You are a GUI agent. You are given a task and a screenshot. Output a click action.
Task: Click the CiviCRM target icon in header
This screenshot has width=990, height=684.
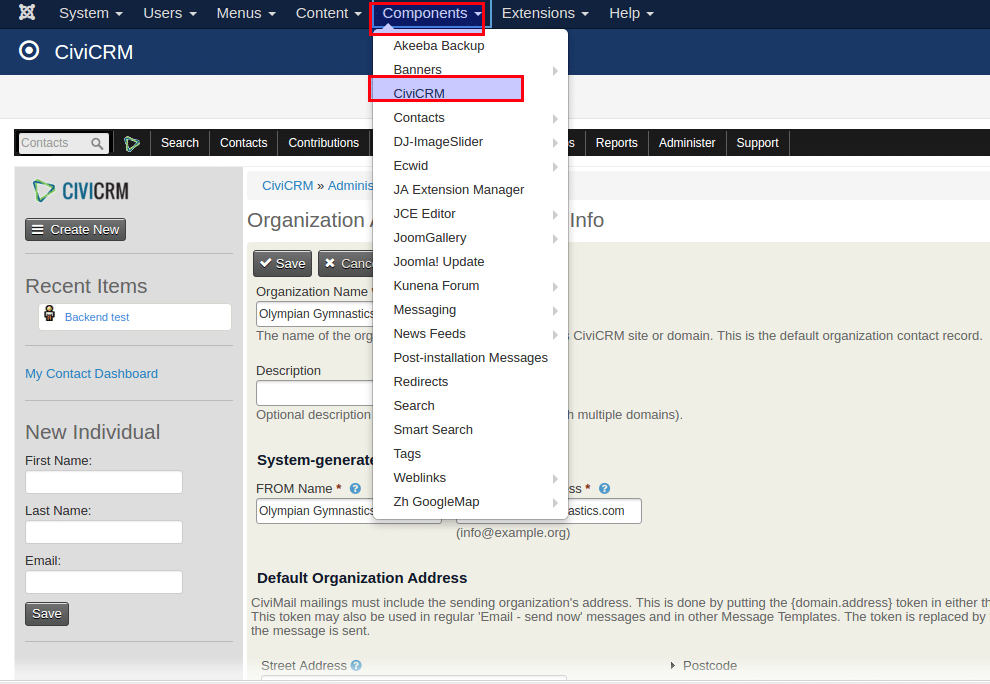(x=29, y=51)
